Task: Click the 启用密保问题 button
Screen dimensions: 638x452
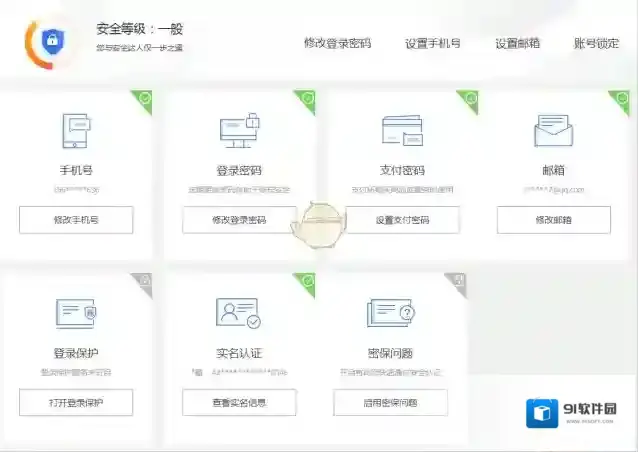Action: pos(390,403)
